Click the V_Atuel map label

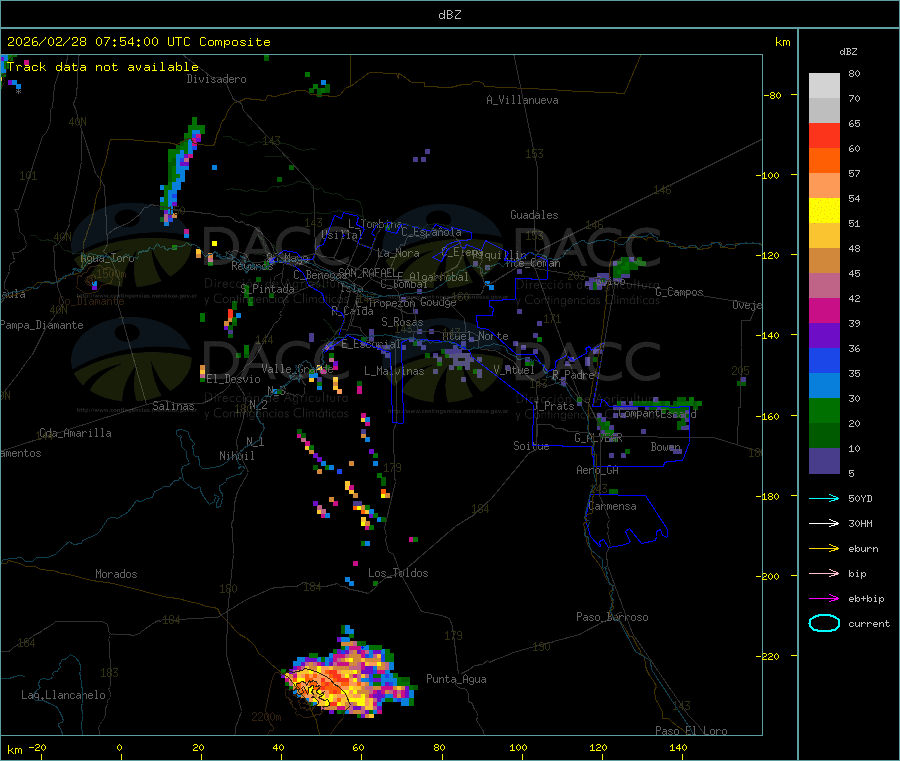[x=514, y=370]
